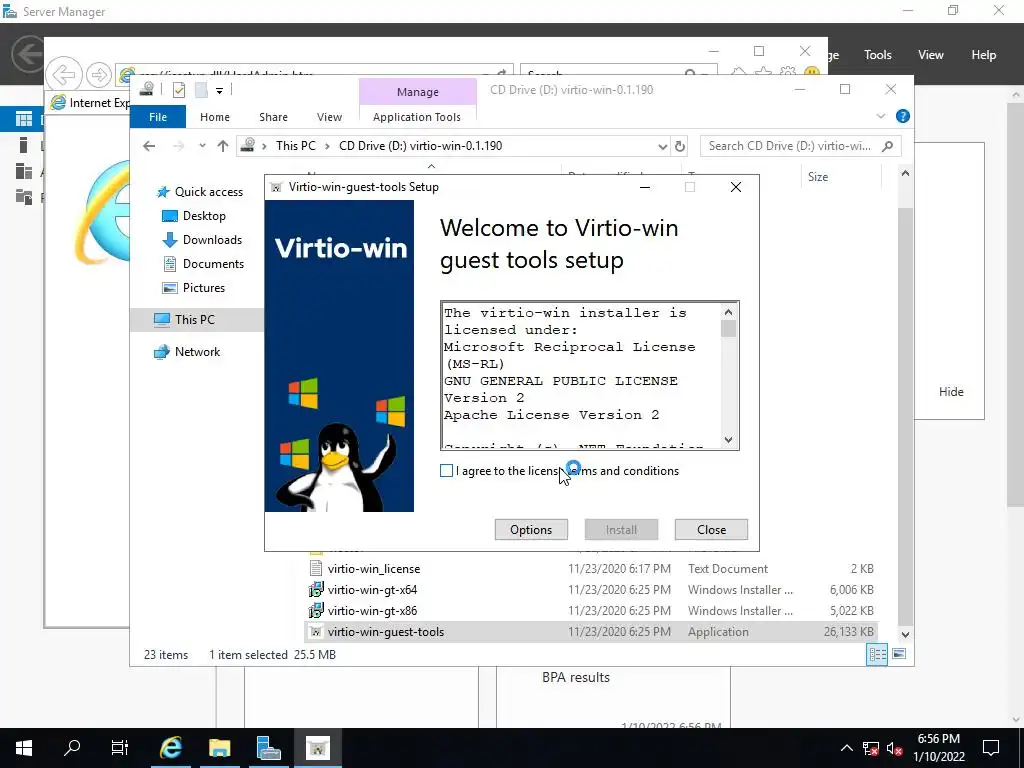Tick the license agreement checkbox
The image size is (1024, 768).
(446, 471)
